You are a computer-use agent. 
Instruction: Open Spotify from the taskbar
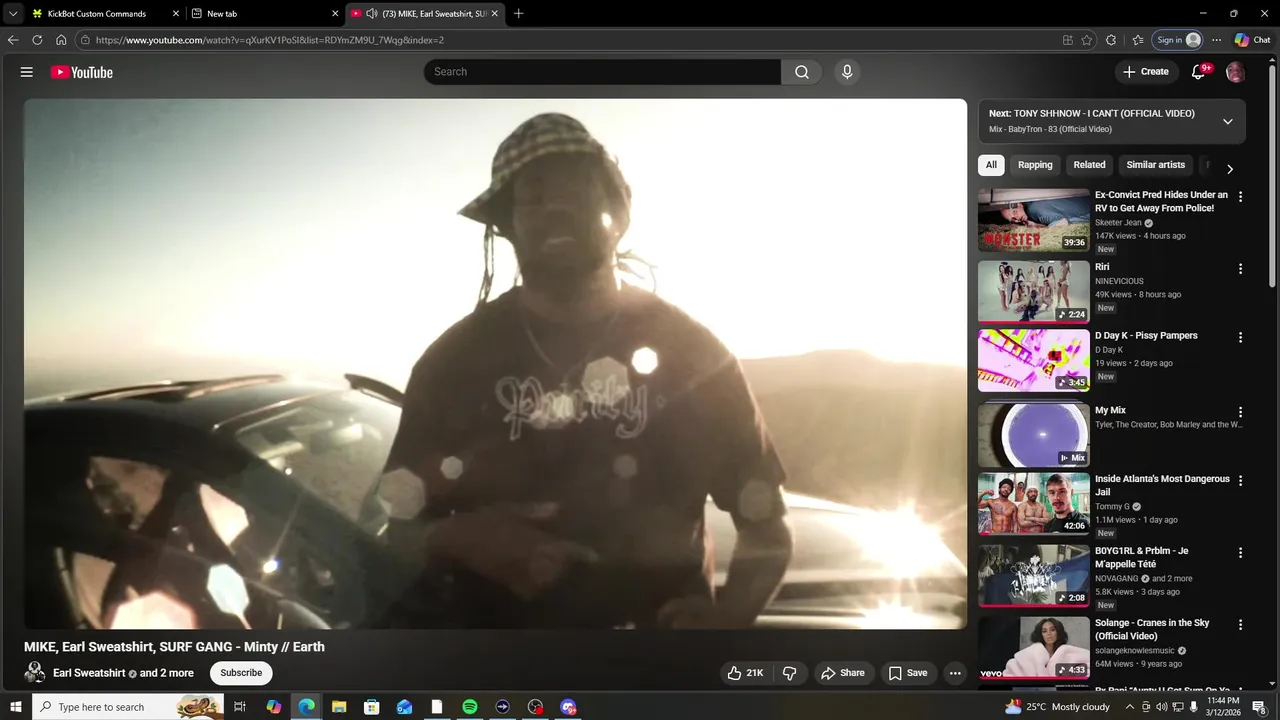(470, 707)
